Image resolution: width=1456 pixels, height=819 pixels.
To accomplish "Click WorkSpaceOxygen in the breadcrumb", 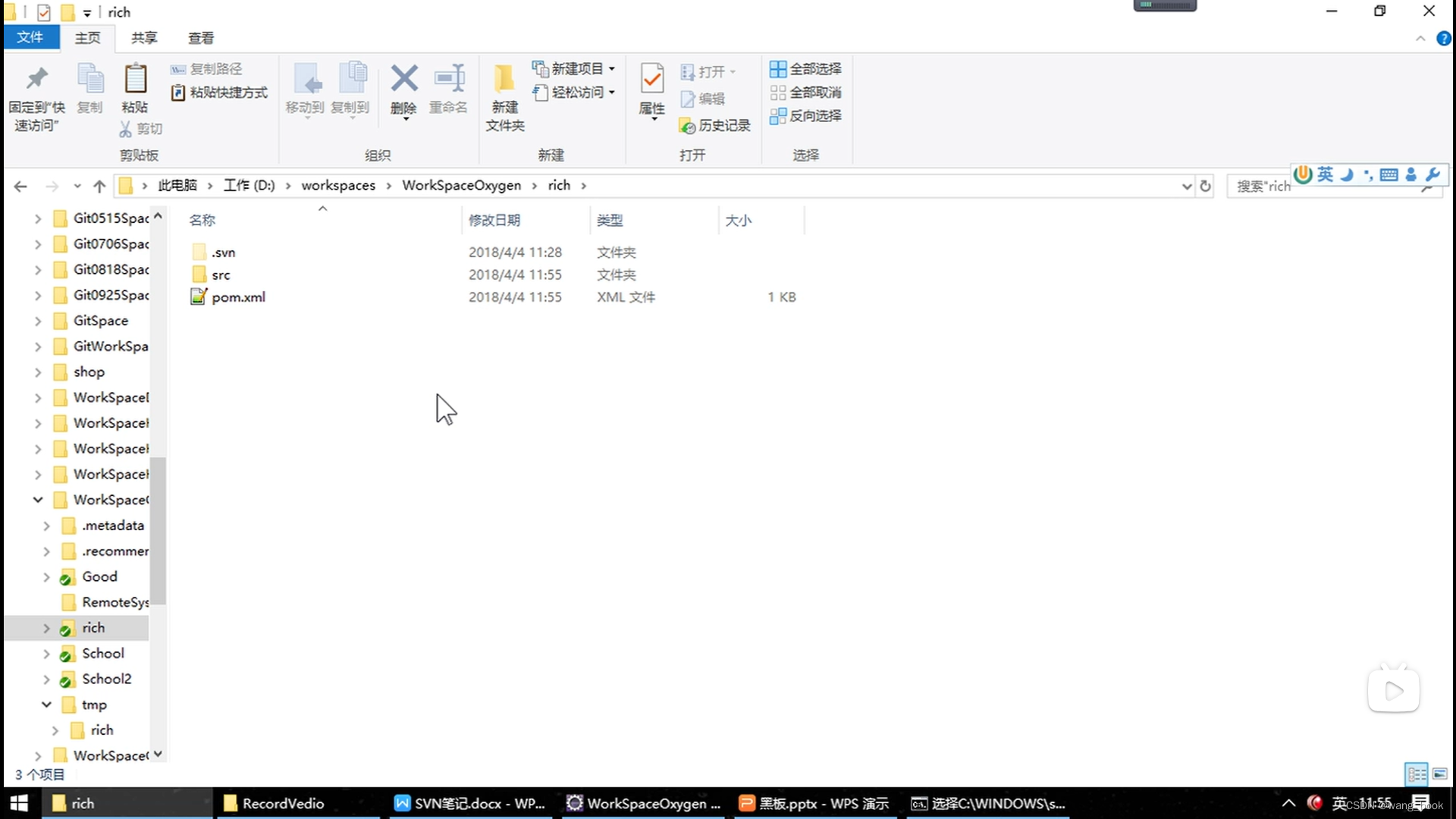I will [461, 186].
